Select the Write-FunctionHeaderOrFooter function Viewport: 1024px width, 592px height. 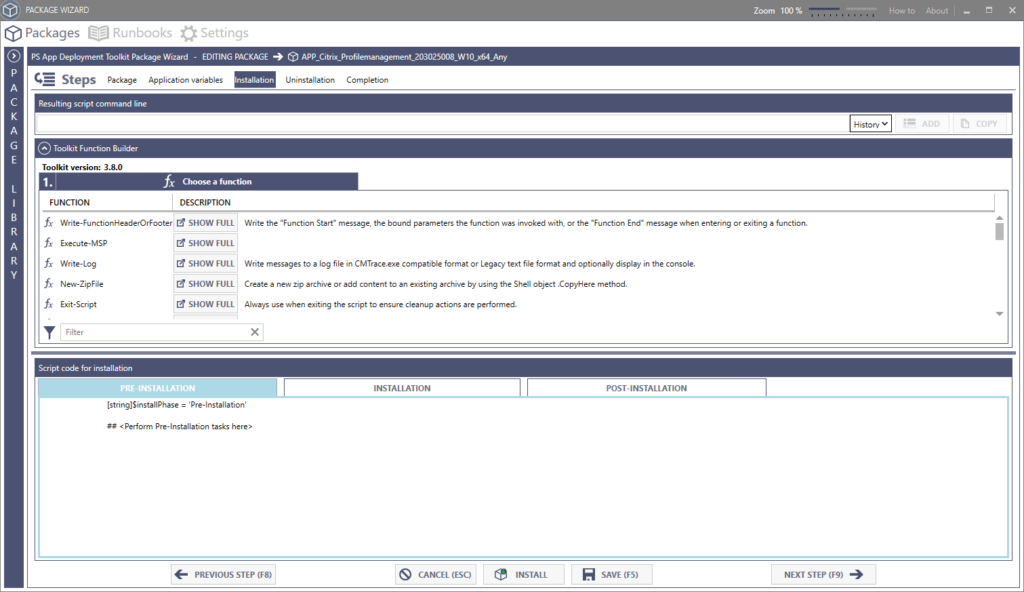pos(116,223)
